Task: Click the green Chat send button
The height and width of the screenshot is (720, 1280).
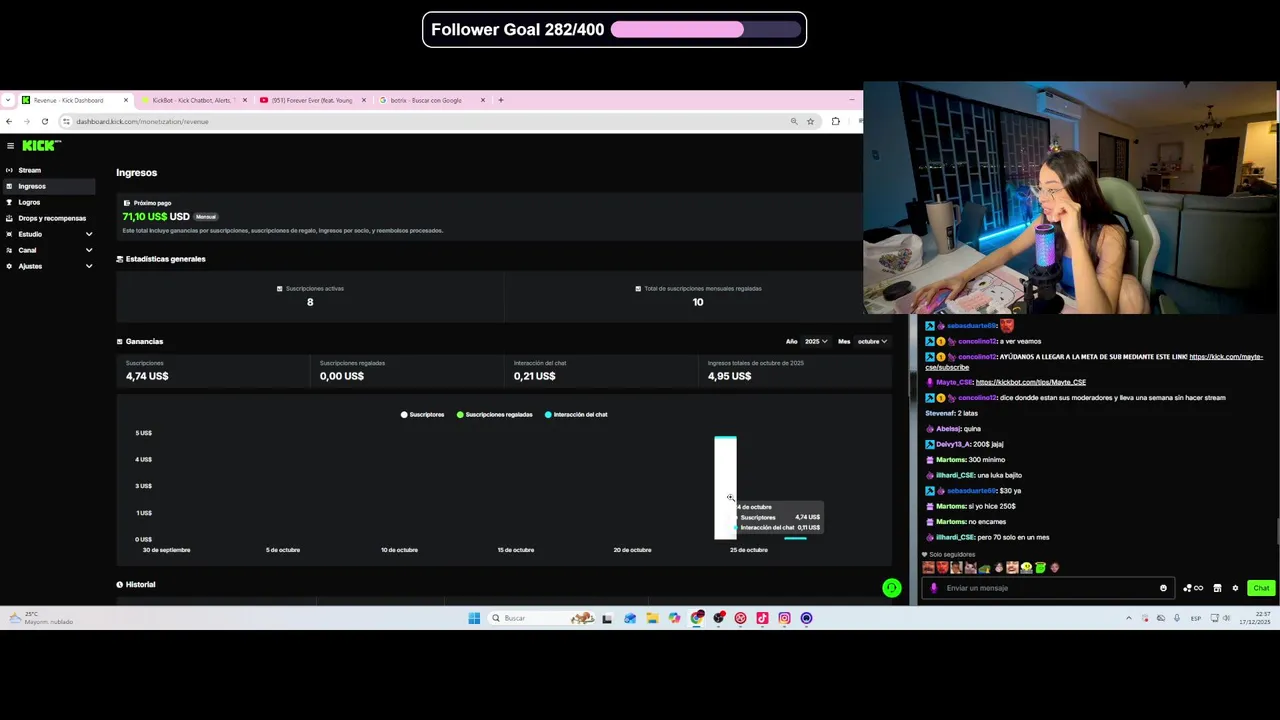Action: (x=1261, y=588)
